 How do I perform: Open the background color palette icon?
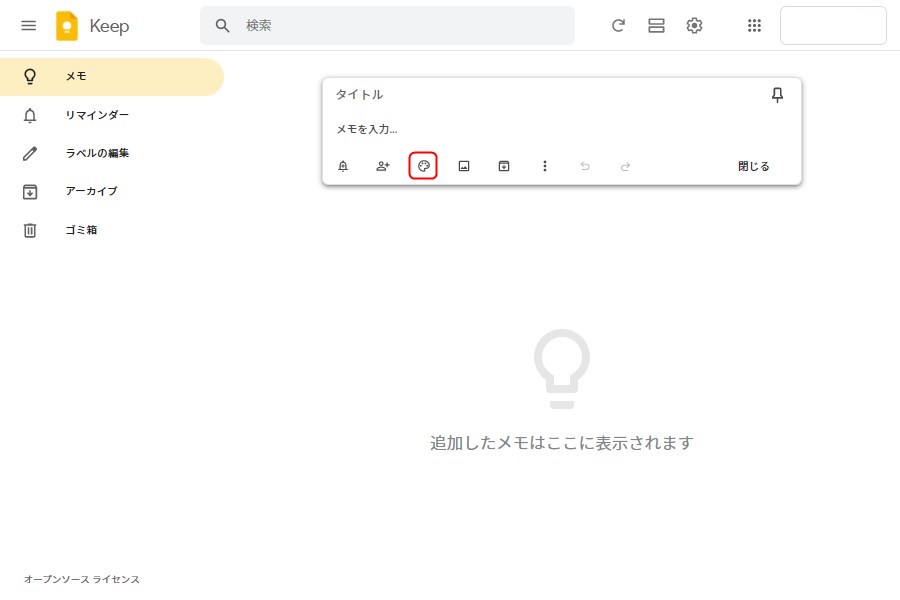pyautogui.click(x=423, y=166)
